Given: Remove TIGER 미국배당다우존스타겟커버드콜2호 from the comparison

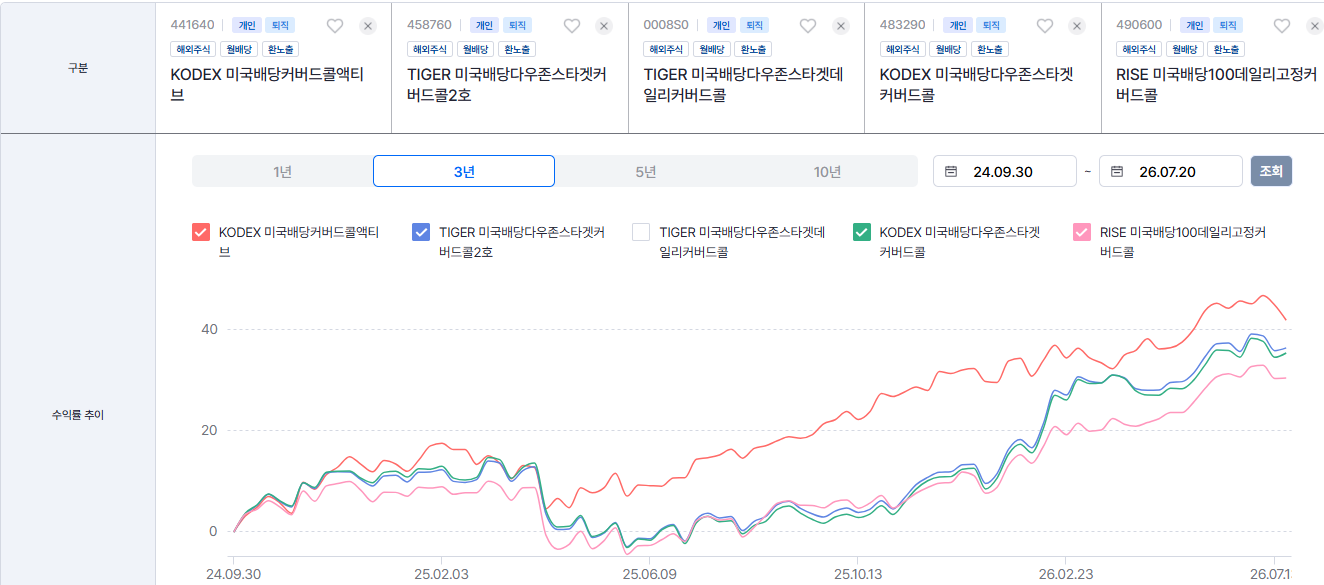Looking at the screenshot, I should 604,26.
